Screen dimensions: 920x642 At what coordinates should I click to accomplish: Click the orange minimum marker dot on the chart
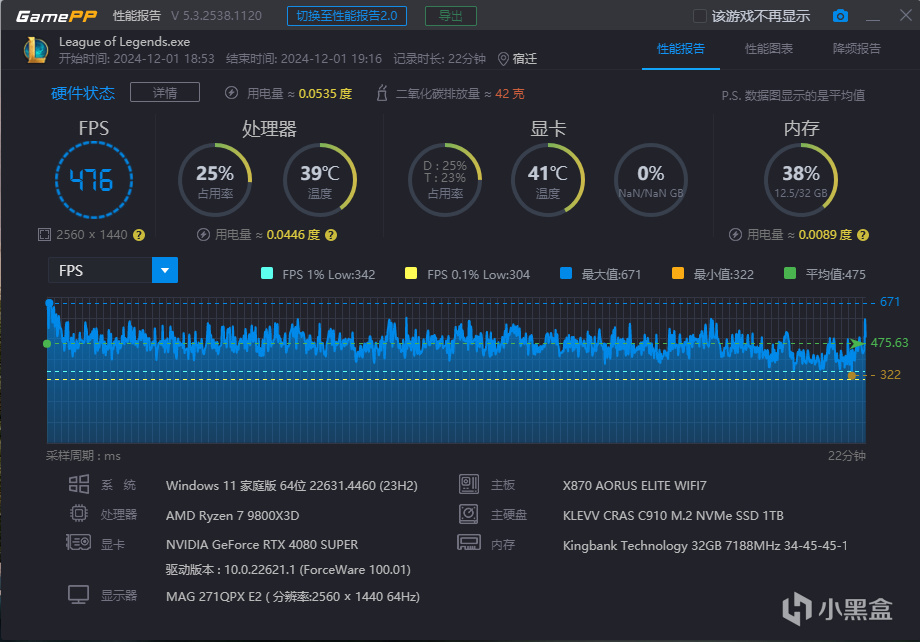click(x=852, y=375)
